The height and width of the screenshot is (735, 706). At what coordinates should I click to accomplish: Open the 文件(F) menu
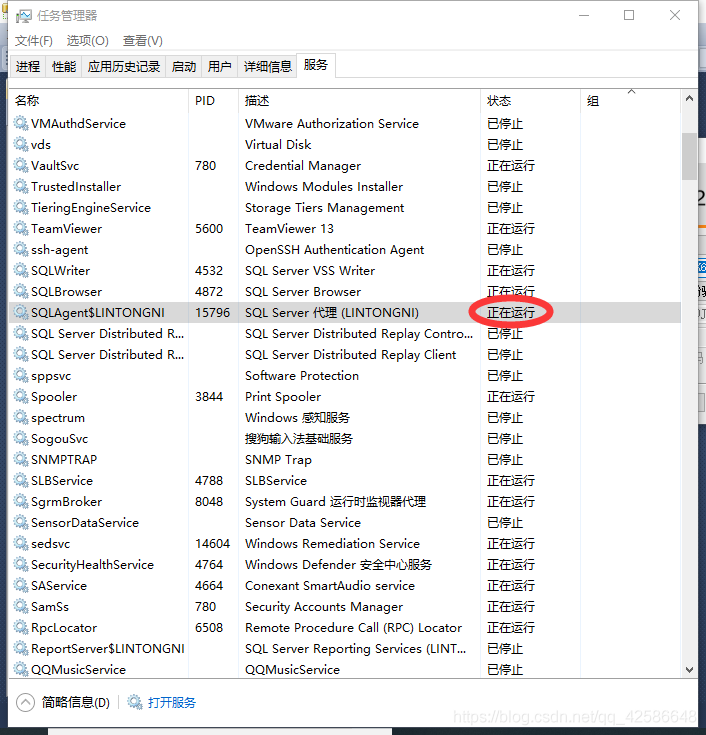pos(33,41)
